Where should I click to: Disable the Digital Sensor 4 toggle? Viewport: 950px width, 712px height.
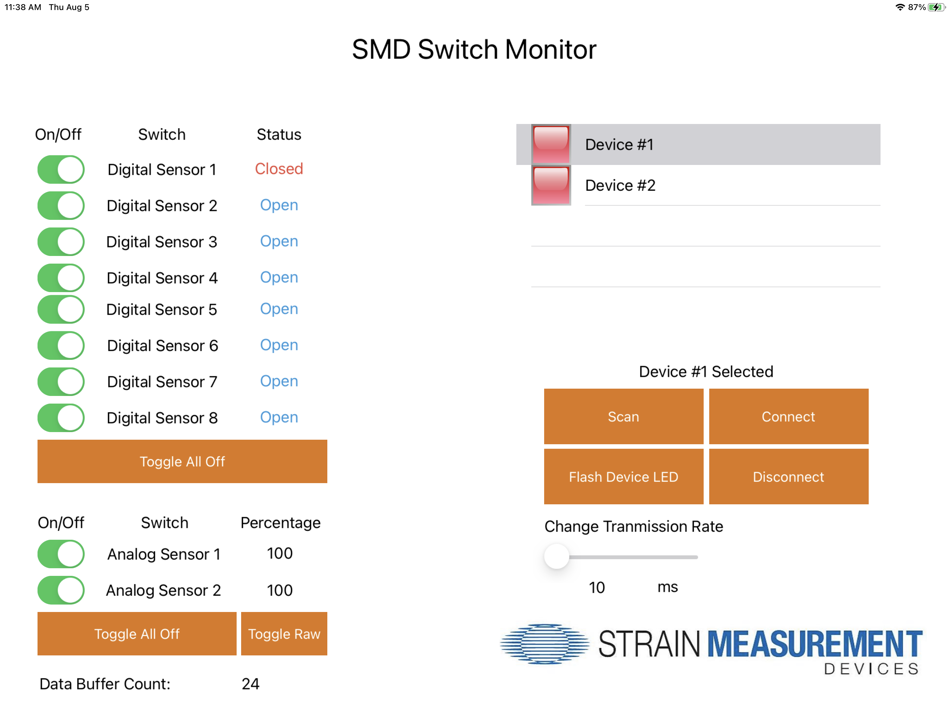coord(61,278)
